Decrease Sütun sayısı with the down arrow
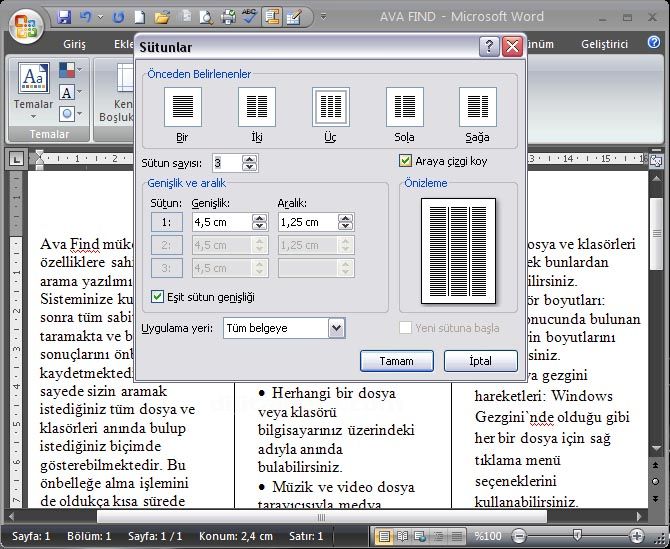This screenshot has height=549, width=670. pyautogui.click(x=250, y=167)
